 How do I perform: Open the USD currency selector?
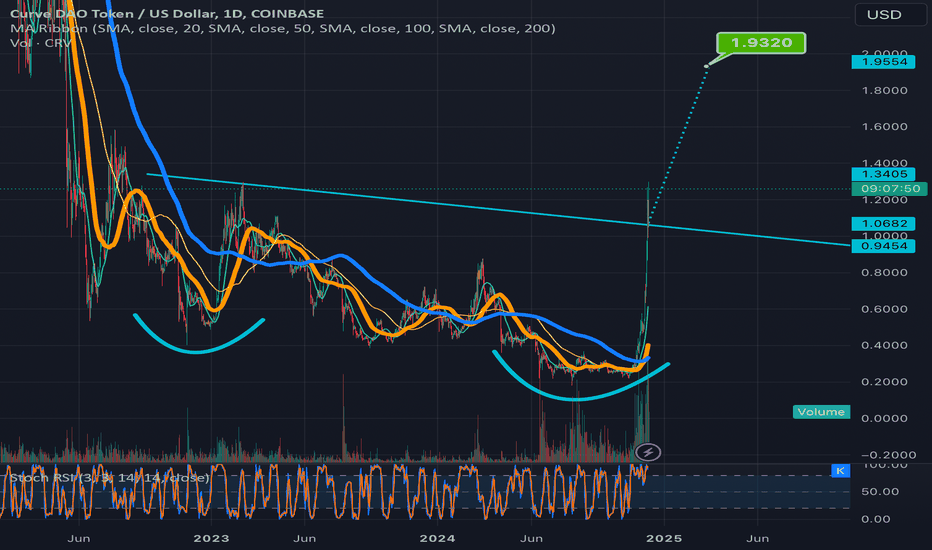890,15
